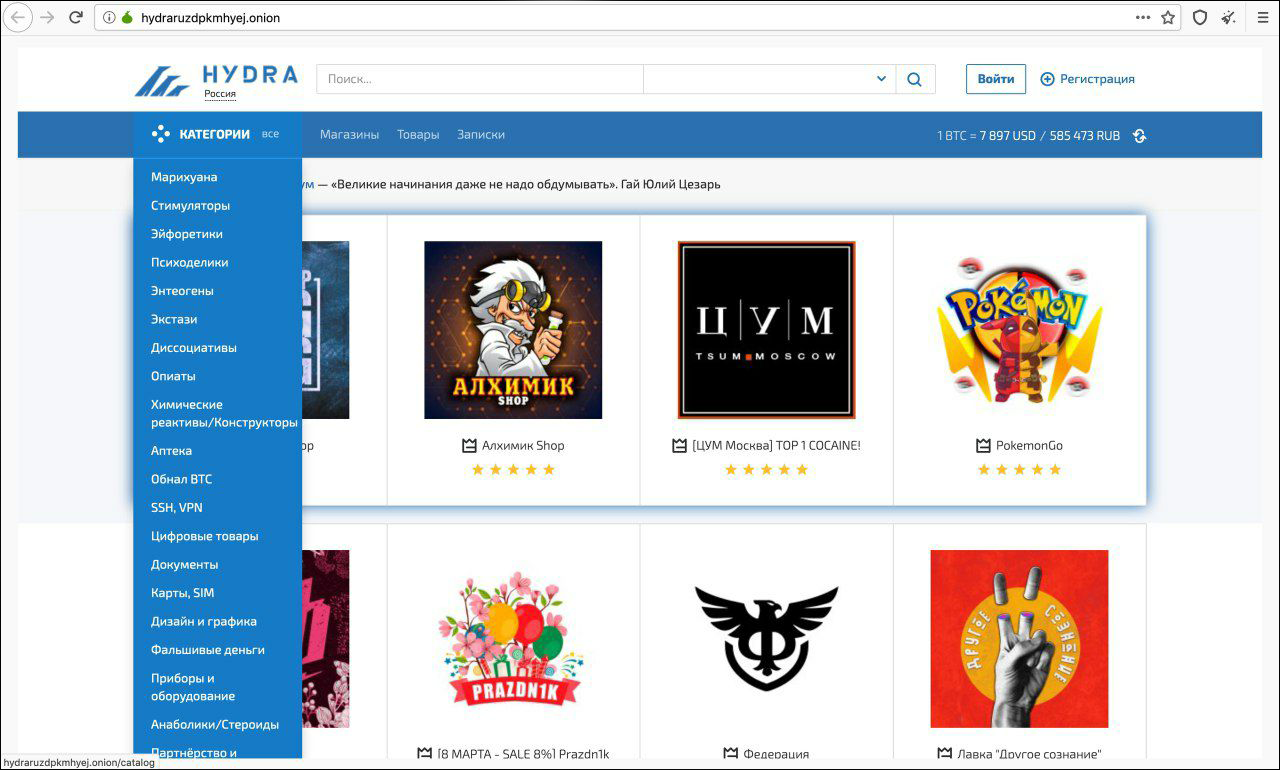This screenshot has width=1280, height=770.
Task: Click the Другое сознание hand logo thumbnail
Action: 1019,639
